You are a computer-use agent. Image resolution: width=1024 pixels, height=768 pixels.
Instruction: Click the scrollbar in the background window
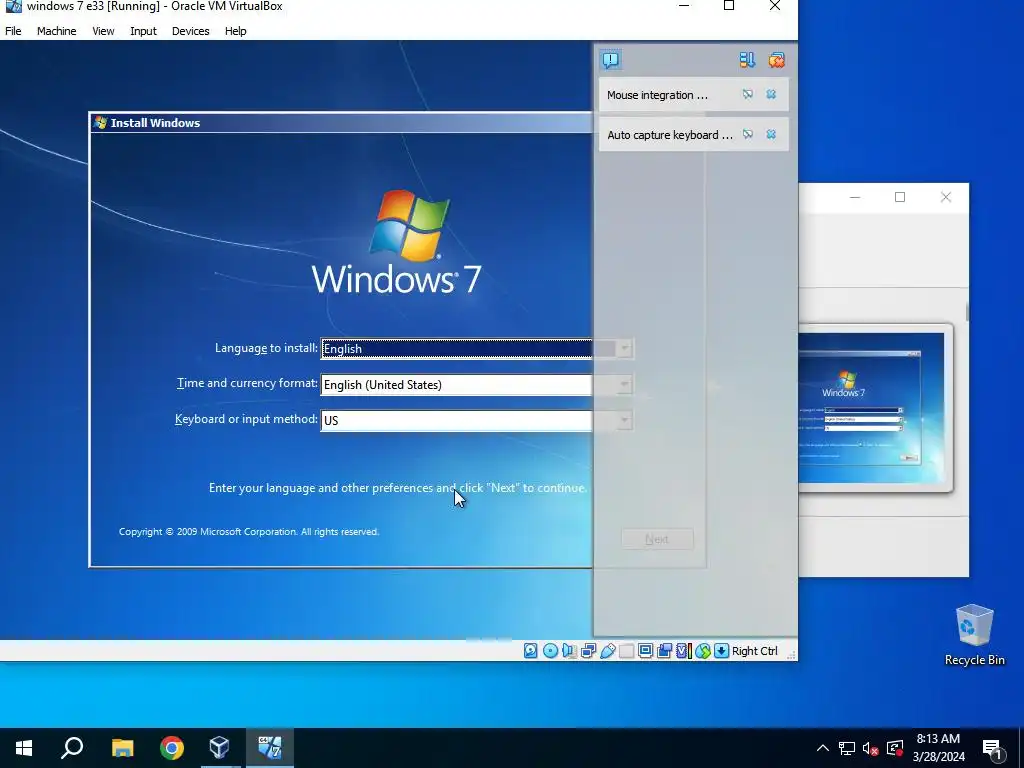pos(967,312)
